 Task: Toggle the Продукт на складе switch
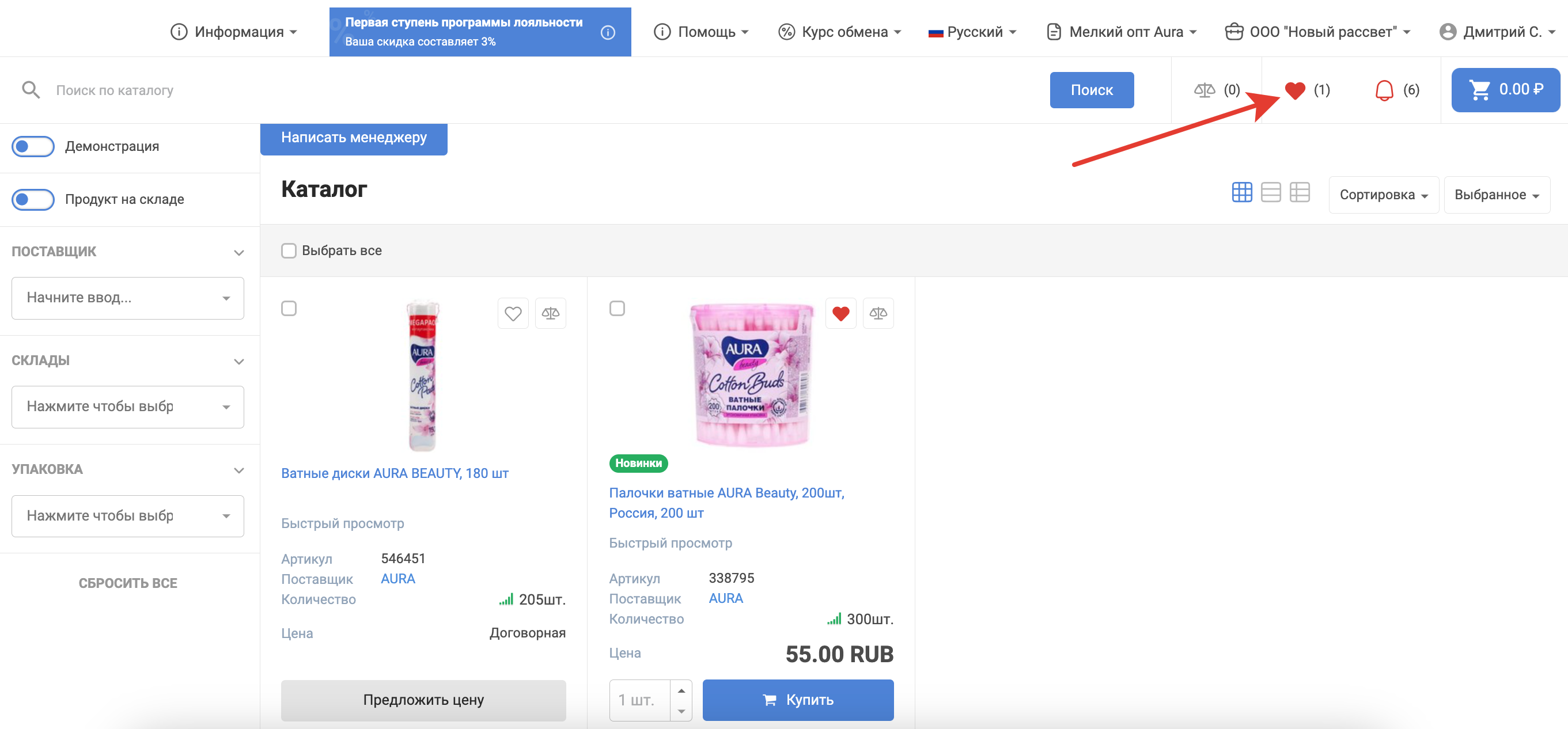pyautogui.click(x=33, y=200)
